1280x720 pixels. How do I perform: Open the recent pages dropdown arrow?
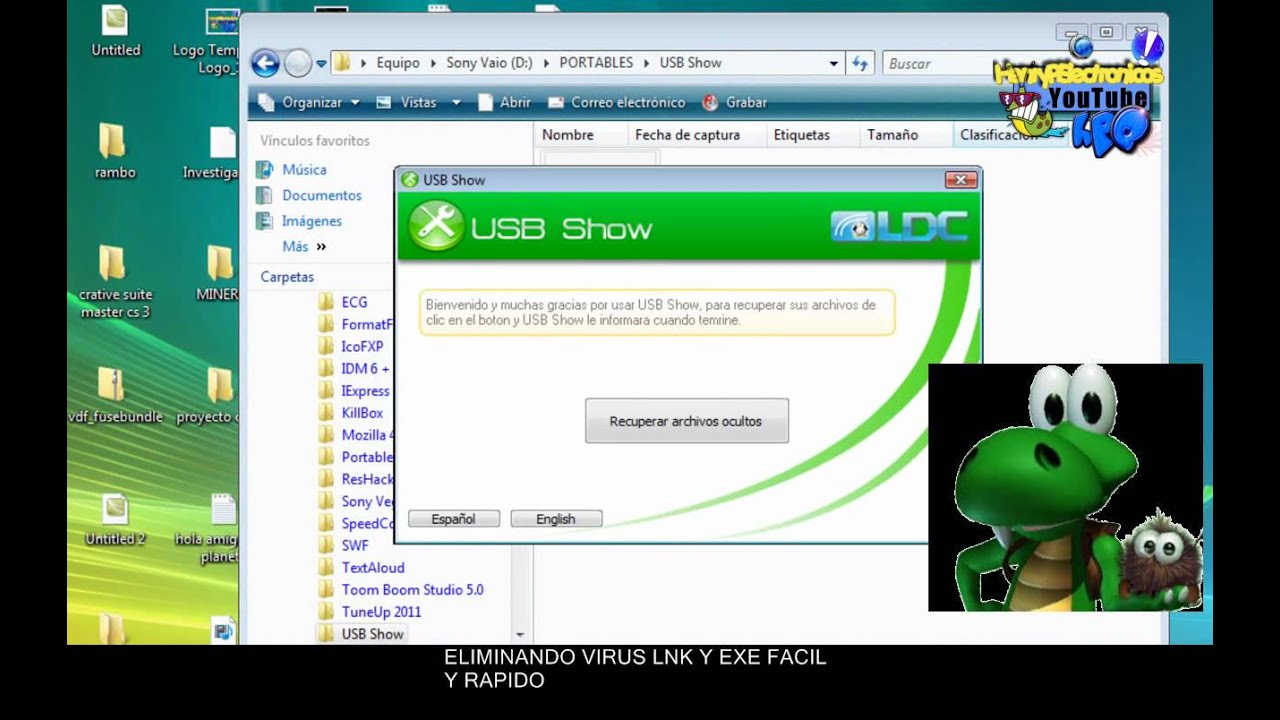point(321,64)
